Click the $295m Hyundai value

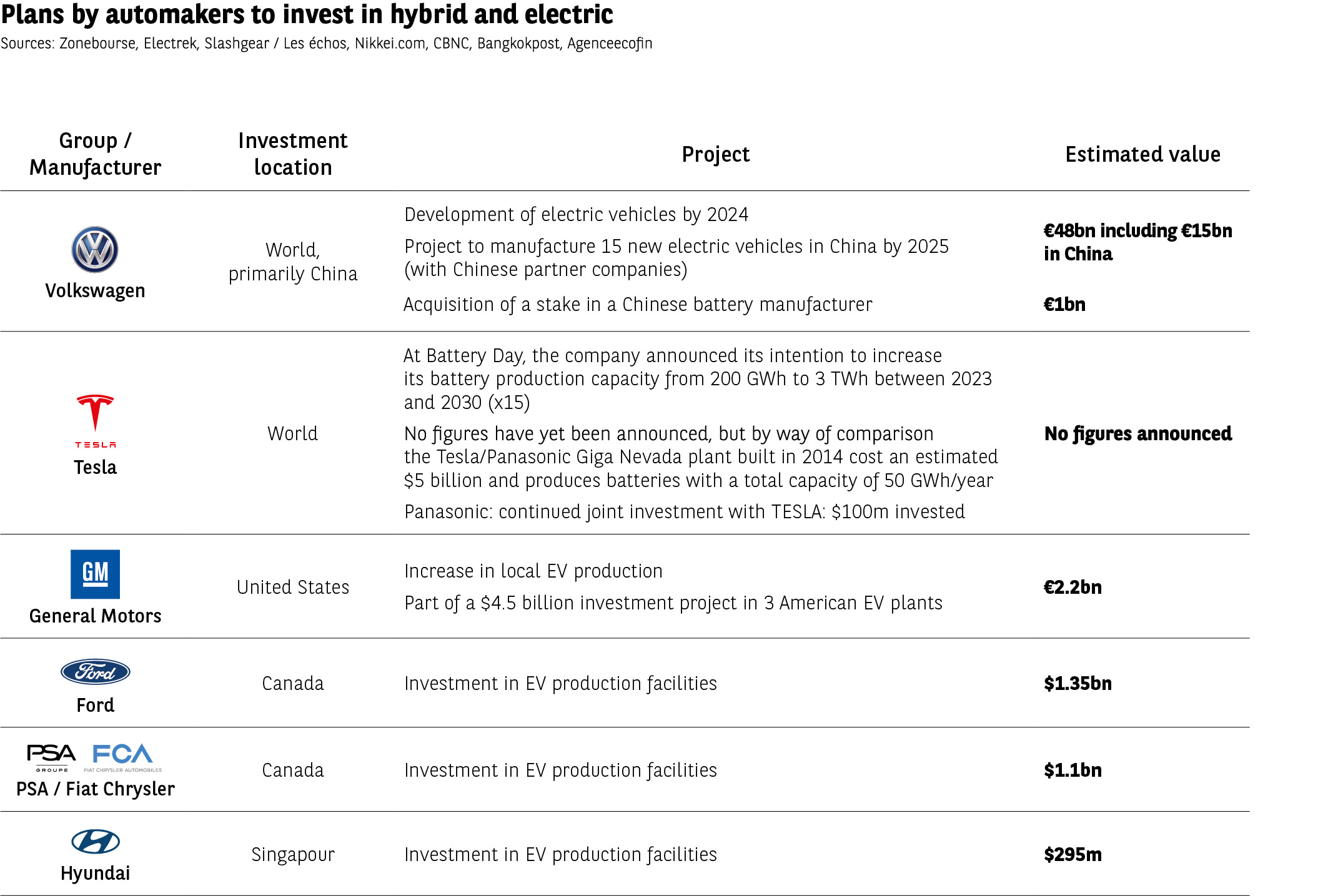1073,854
